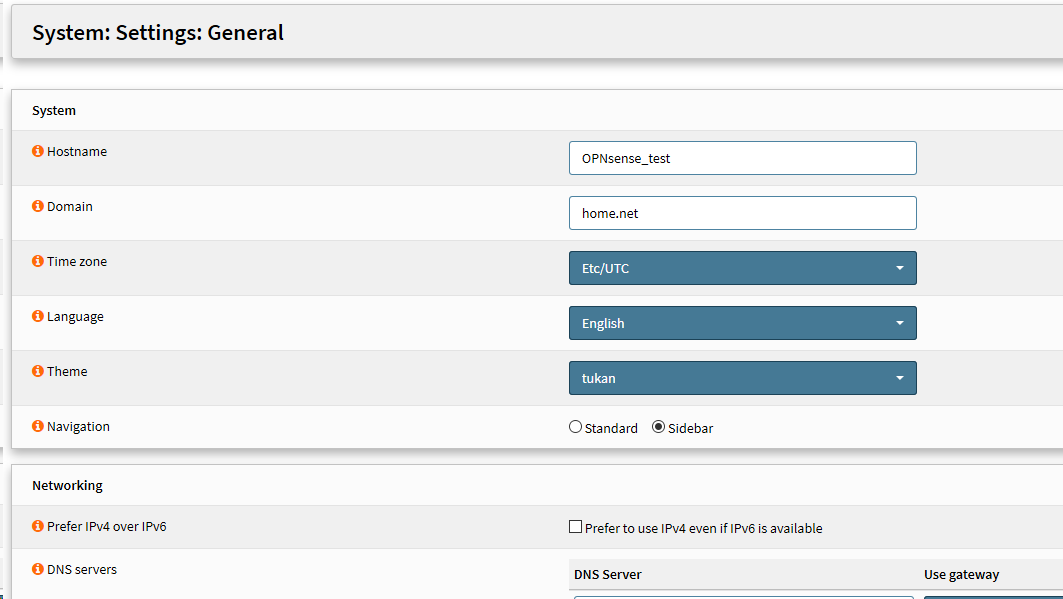
Task: Click the Domain field containing home.net
Action: pyautogui.click(x=742, y=213)
